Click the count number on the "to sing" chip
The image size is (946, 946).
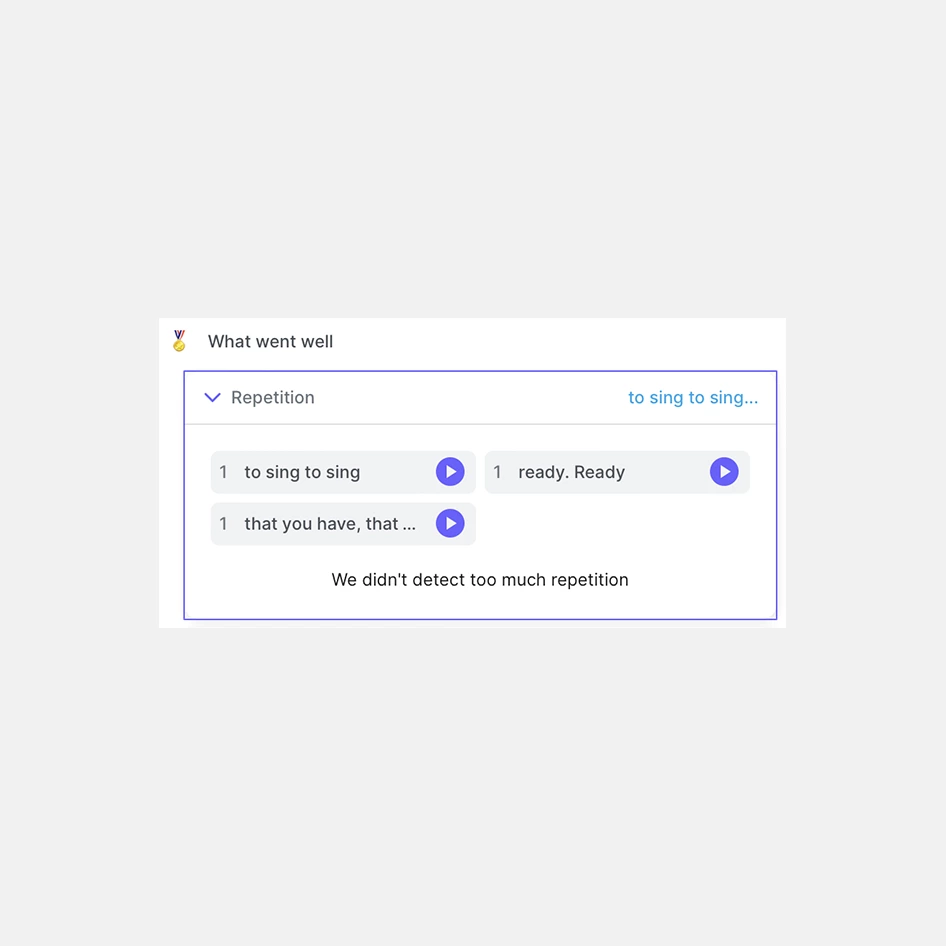(223, 473)
